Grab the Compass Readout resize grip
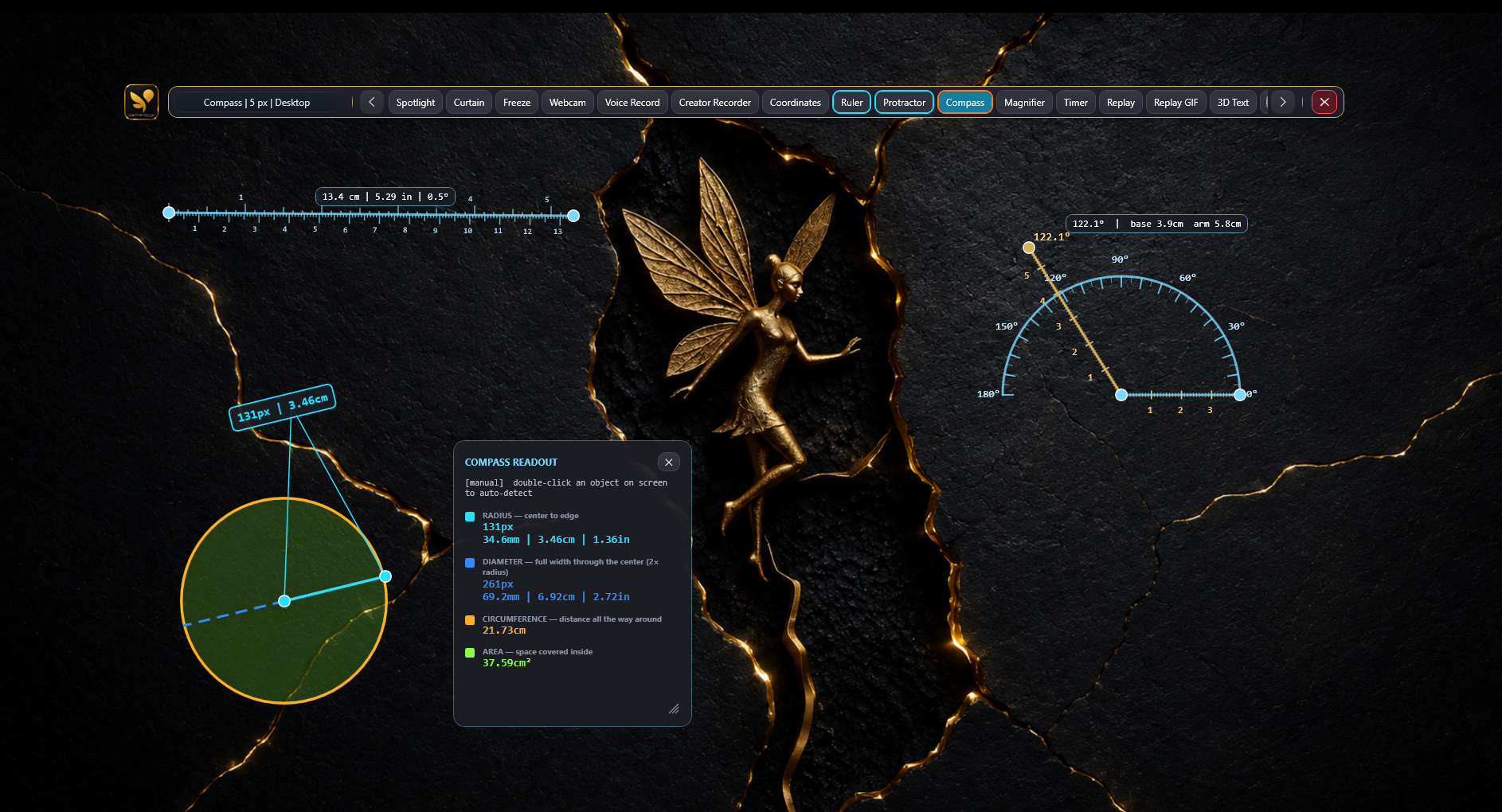1502x812 pixels. [x=674, y=709]
